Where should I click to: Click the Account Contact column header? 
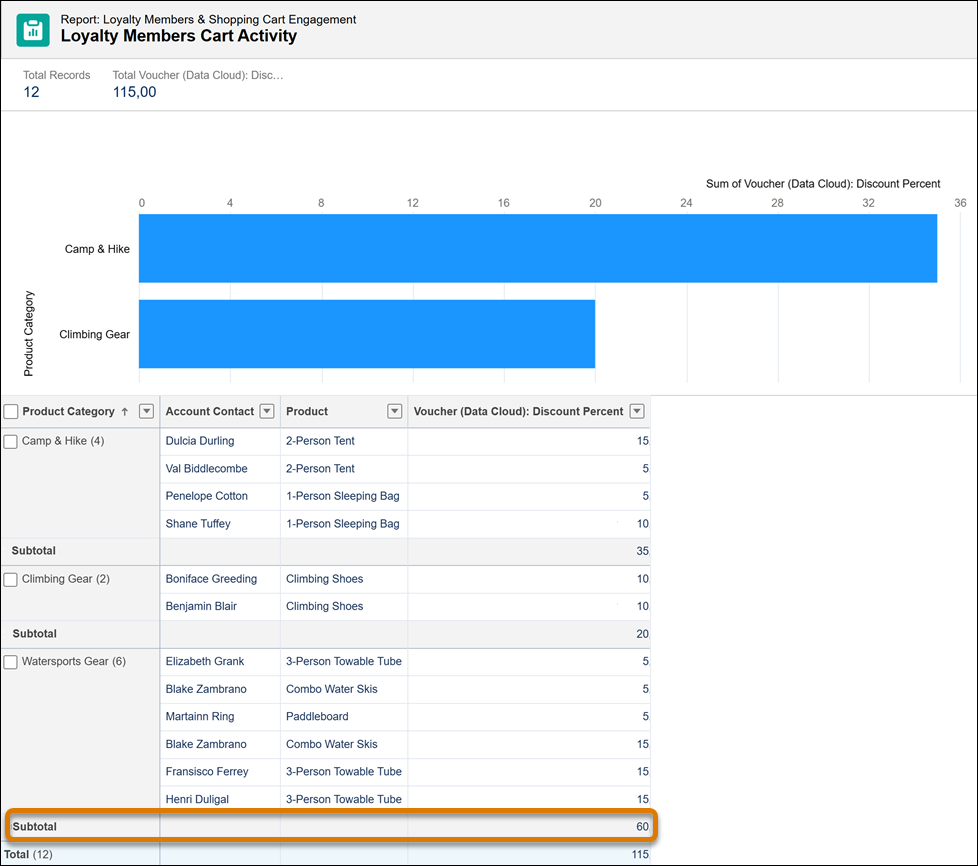(210, 412)
